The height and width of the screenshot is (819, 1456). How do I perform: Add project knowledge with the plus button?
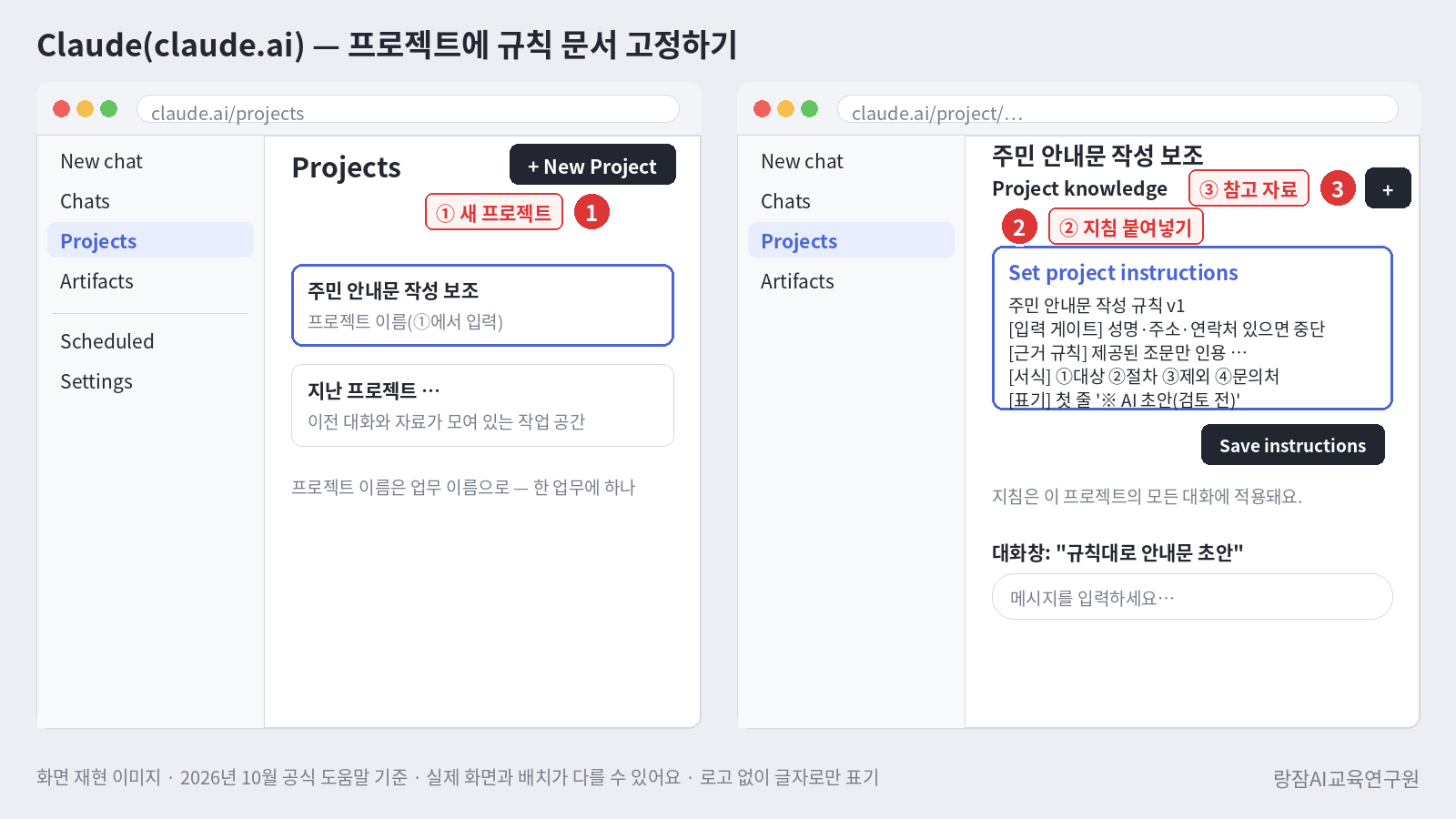1388,188
